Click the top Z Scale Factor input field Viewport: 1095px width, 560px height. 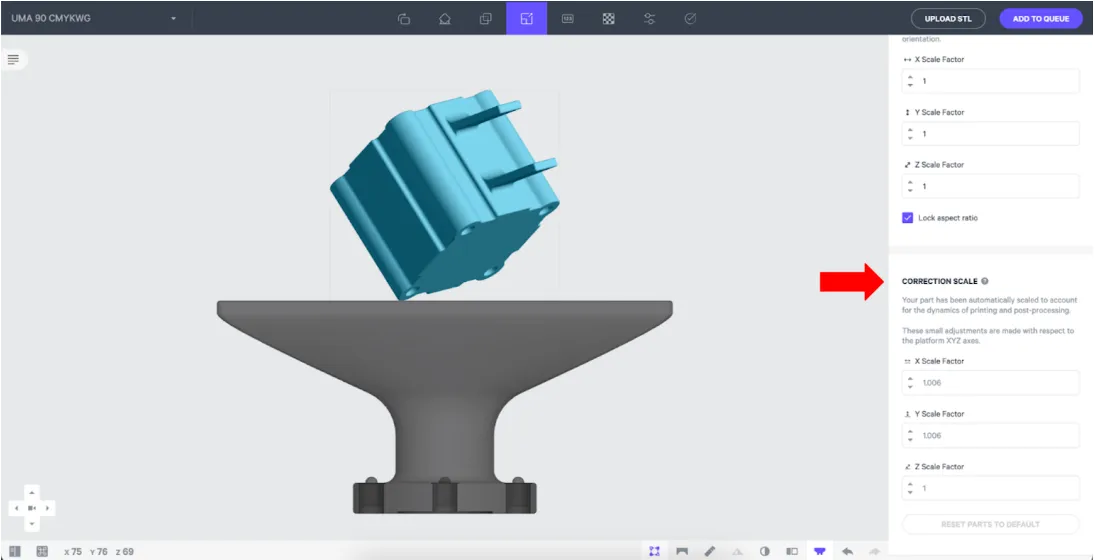[x=991, y=186]
